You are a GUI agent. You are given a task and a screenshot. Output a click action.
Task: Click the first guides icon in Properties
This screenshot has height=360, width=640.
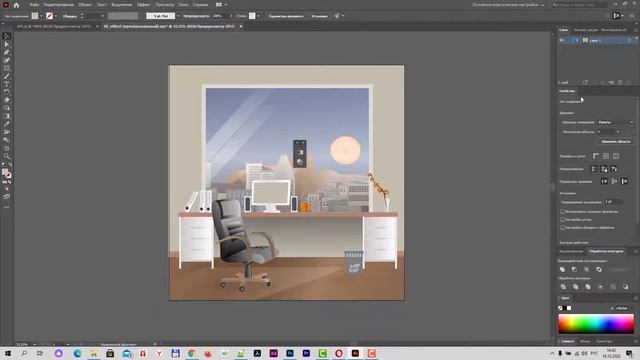[594, 169]
